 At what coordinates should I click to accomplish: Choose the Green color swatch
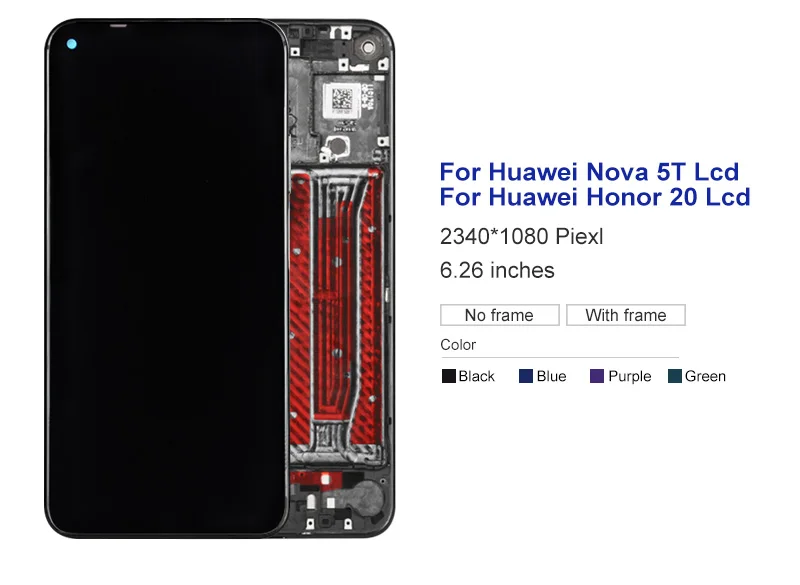click(x=674, y=376)
